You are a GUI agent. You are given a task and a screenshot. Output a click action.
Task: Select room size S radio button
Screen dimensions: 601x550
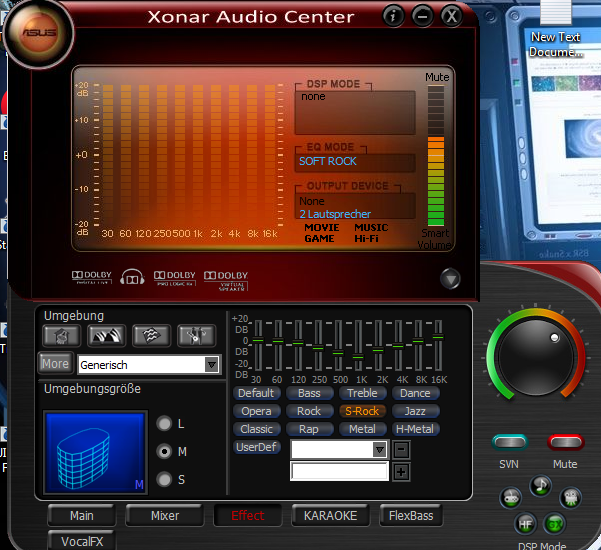pyautogui.click(x=164, y=479)
